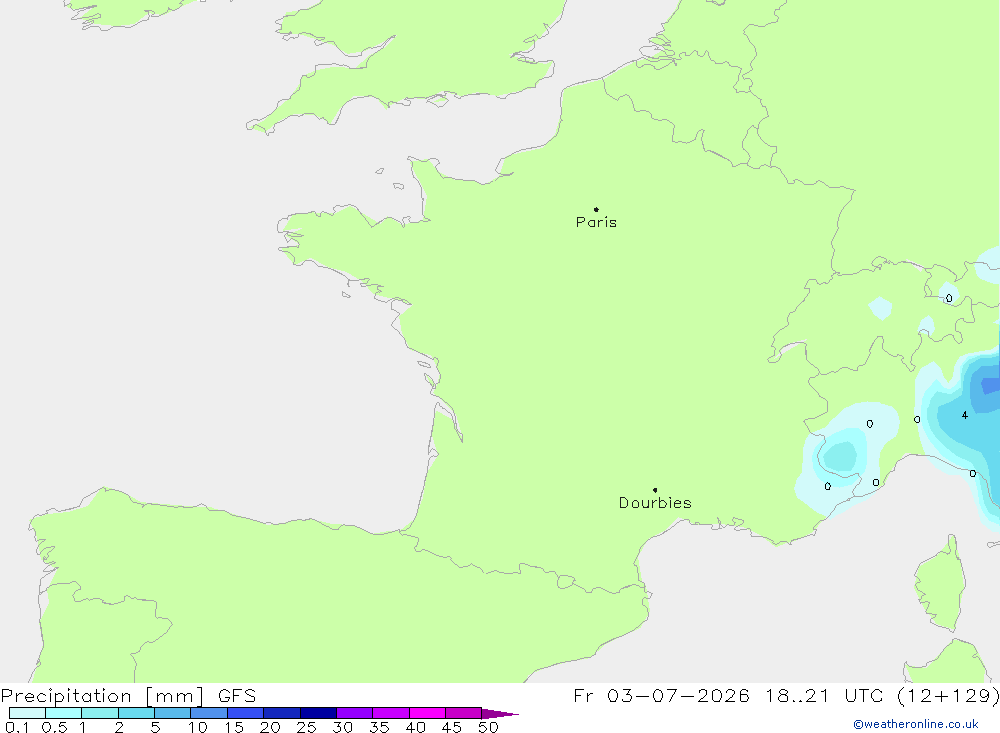Click the '(12+129)' forecast run text
The height and width of the screenshot is (733, 1000).
pos(948,696)
